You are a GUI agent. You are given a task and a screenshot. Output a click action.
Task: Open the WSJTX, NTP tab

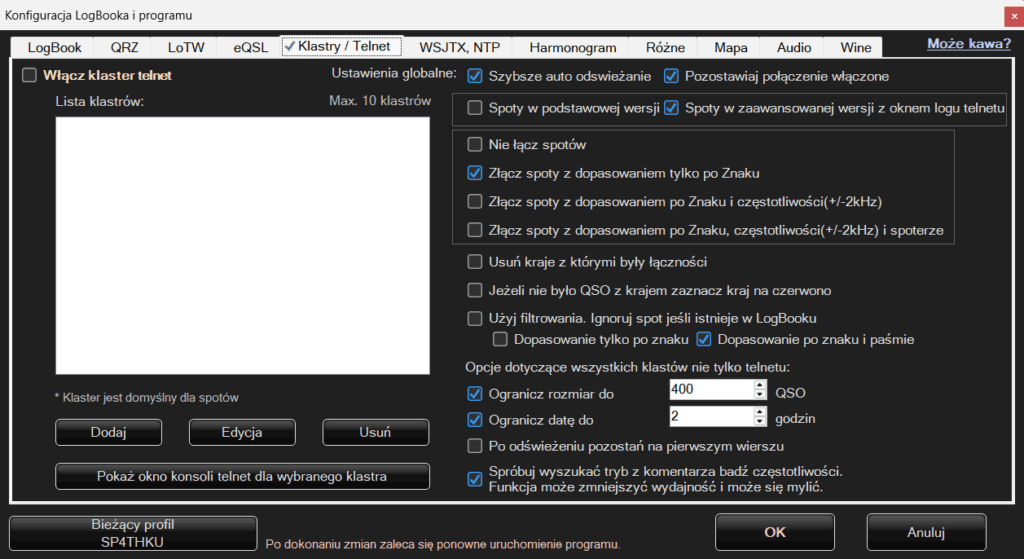click(x=459, y=47)
